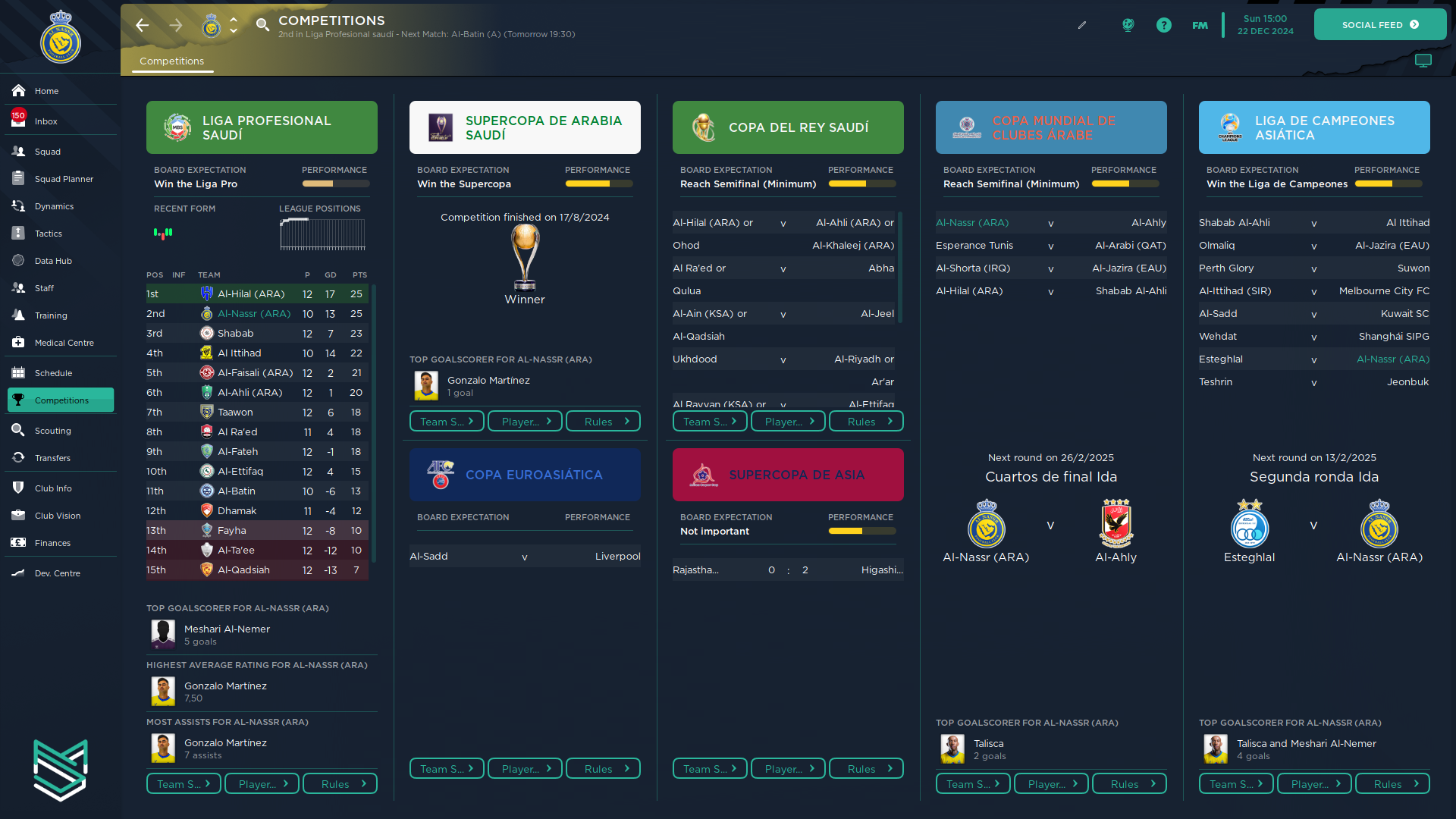Click Gonzalo Martínez highest average rating
Image resolution: width=1456 pixels, height=819 pixels.
tap(225, 686)
